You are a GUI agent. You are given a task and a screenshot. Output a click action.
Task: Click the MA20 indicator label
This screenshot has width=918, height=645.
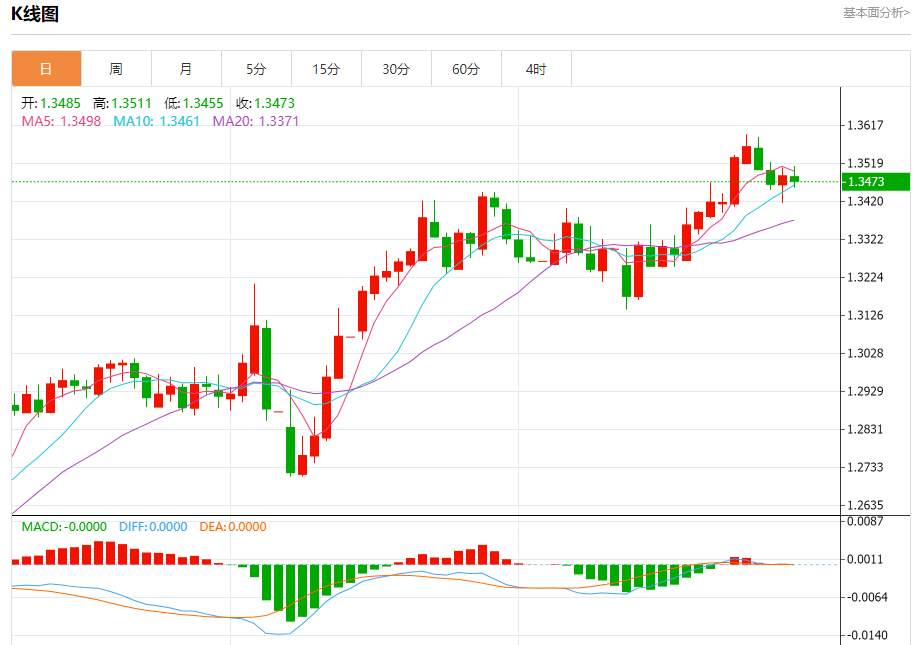(x=255, y=121)
